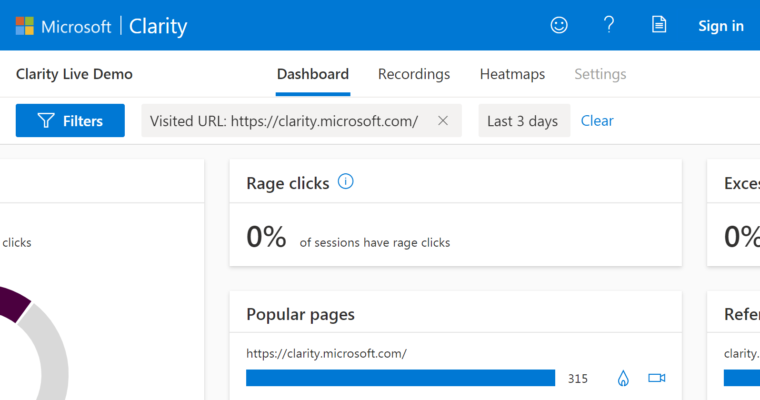Edit the Visited URL filter chip
Image resolution: width=760 pixels, height=400 pixels.
click(x=283, y=121)
